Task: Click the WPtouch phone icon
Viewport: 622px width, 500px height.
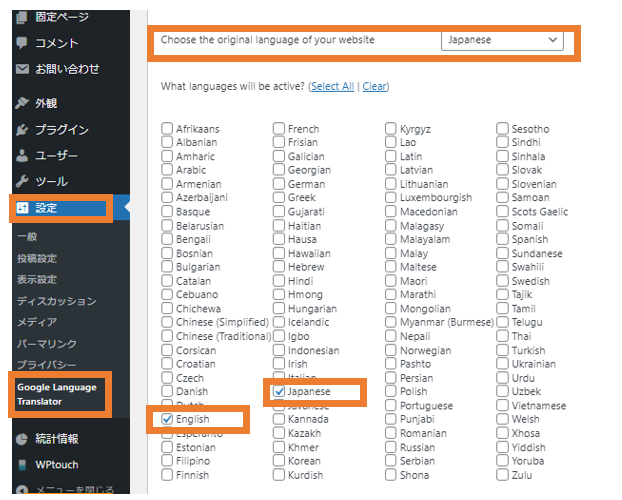Action: pos(22,465)
